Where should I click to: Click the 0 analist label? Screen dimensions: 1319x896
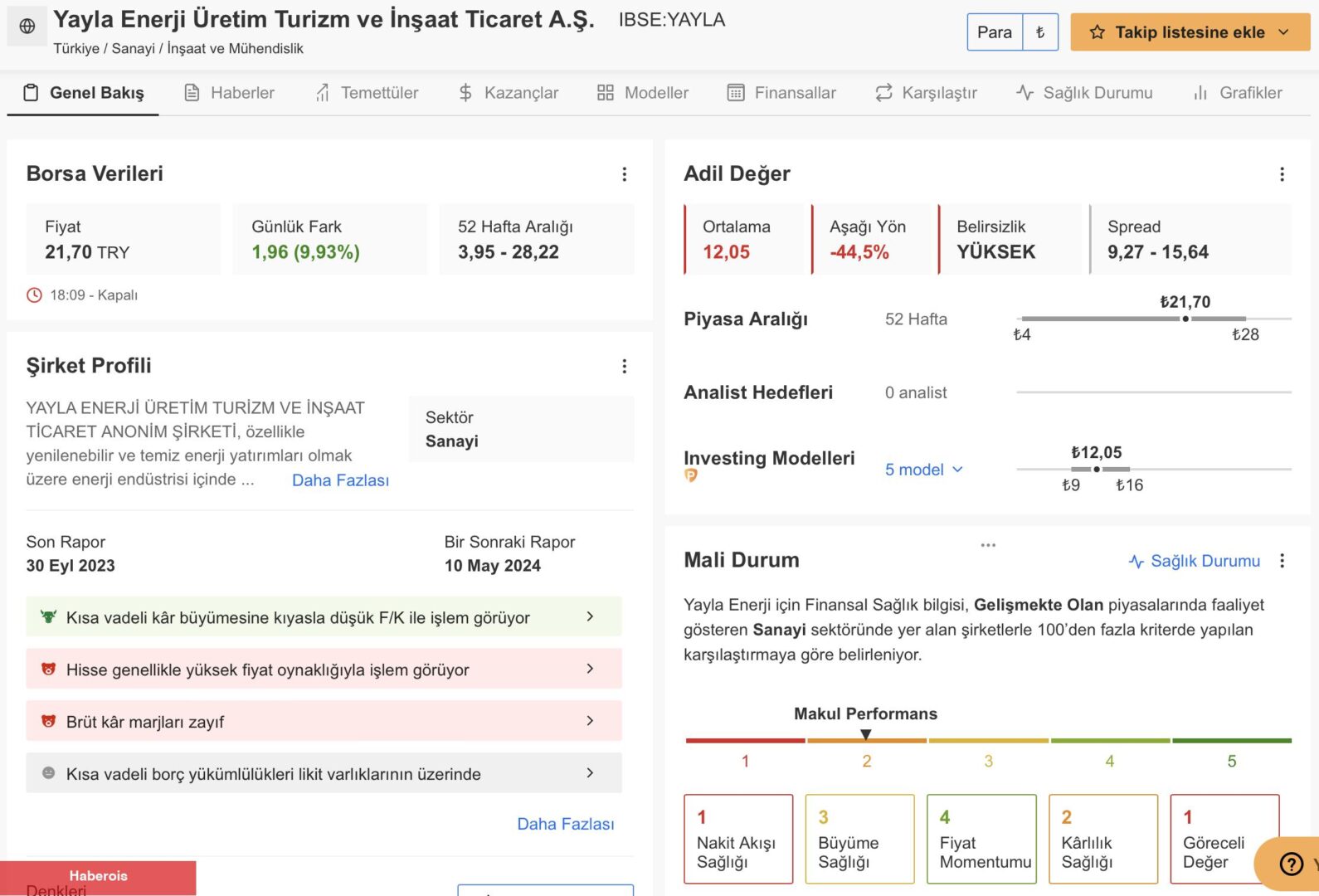916,392
